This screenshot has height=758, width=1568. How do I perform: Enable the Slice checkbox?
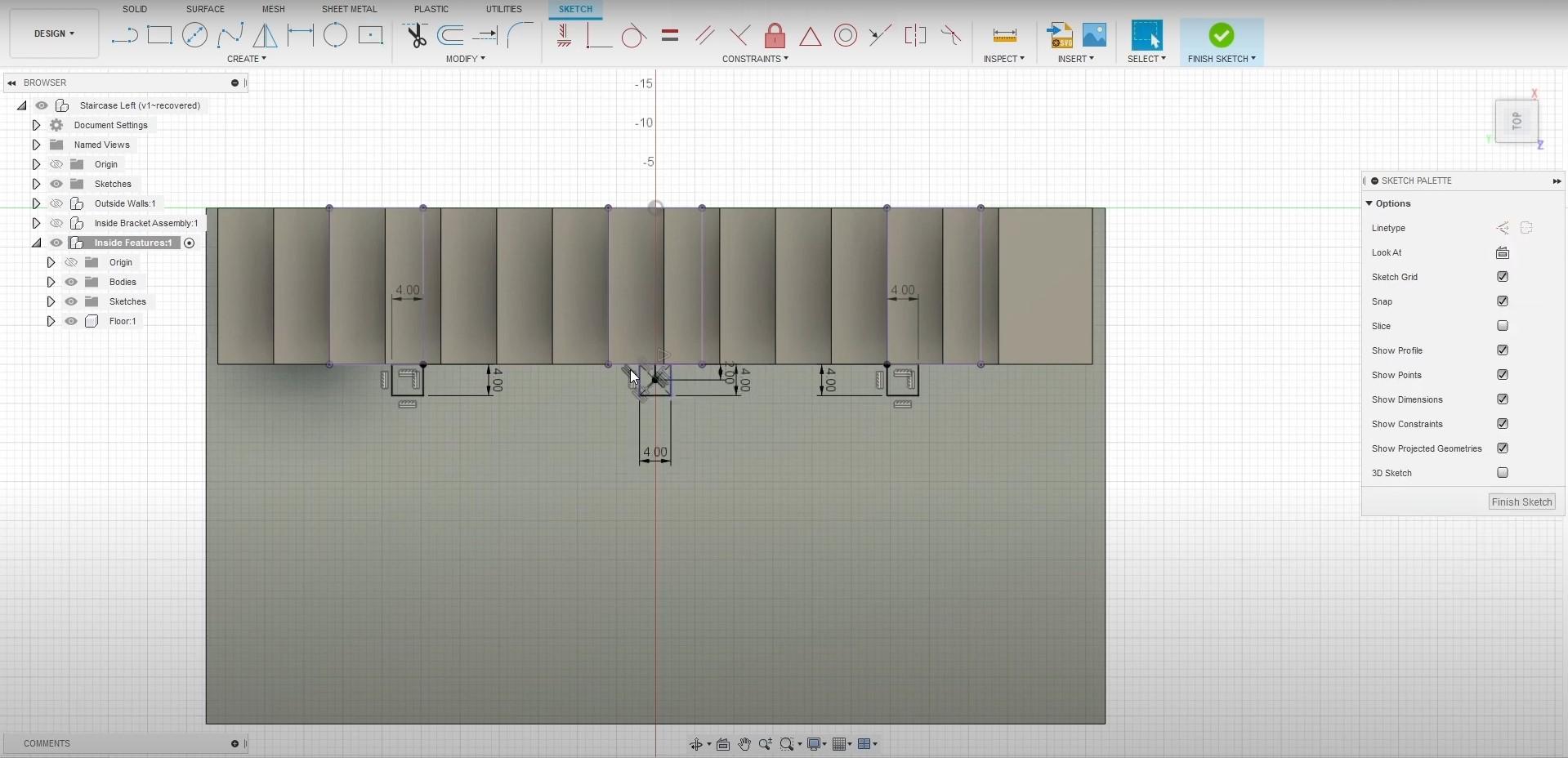tap(1502, 326)
